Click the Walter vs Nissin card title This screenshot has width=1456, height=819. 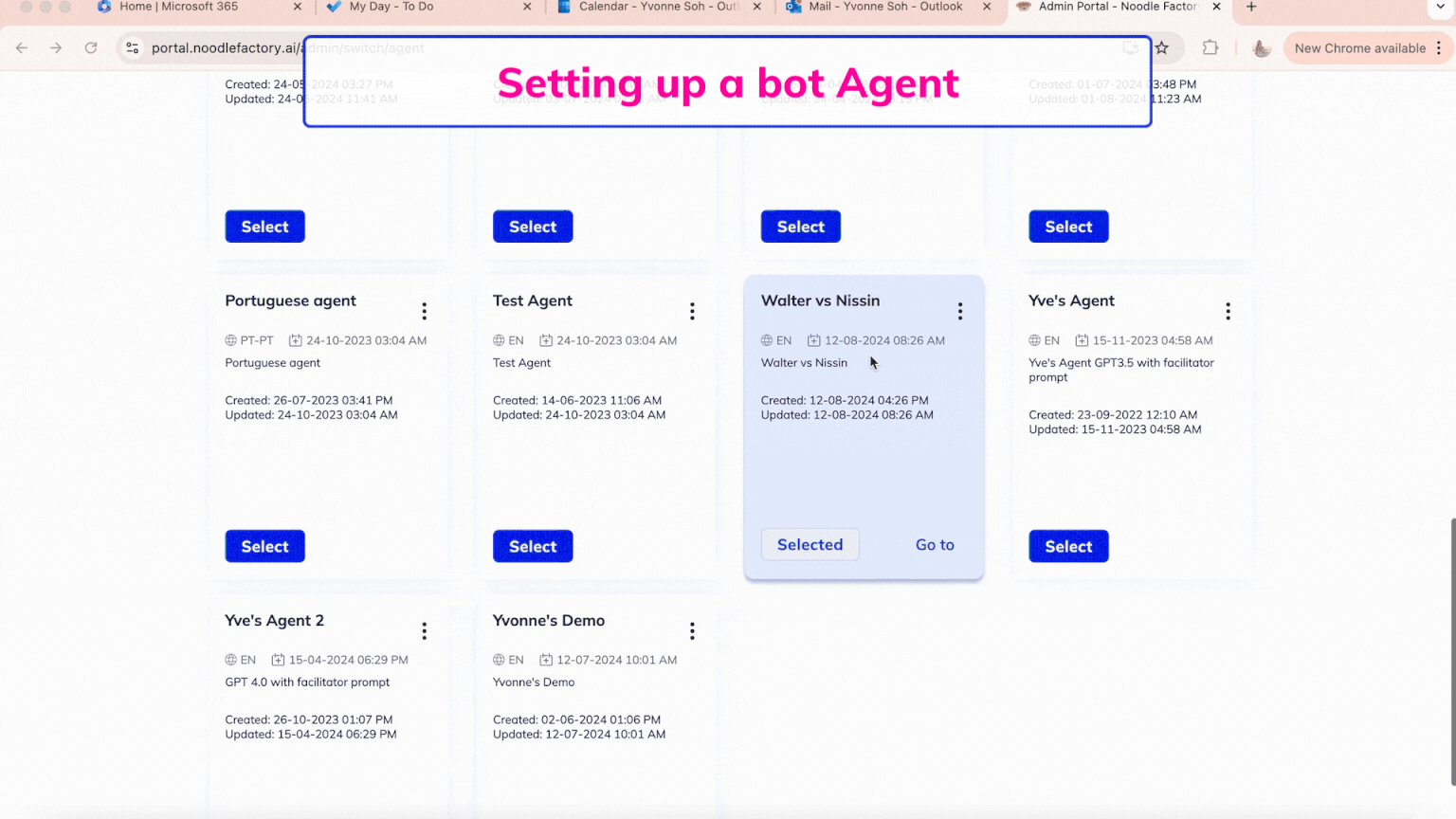pyautogui.click(x=820, y=300)
